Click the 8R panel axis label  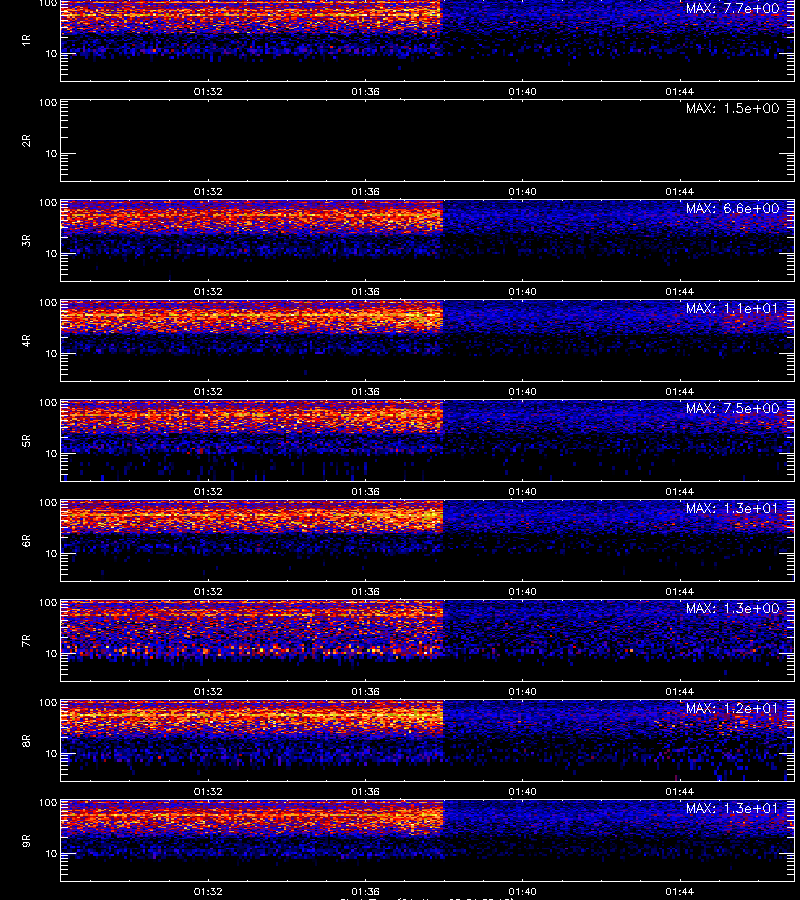click(26, 740)
